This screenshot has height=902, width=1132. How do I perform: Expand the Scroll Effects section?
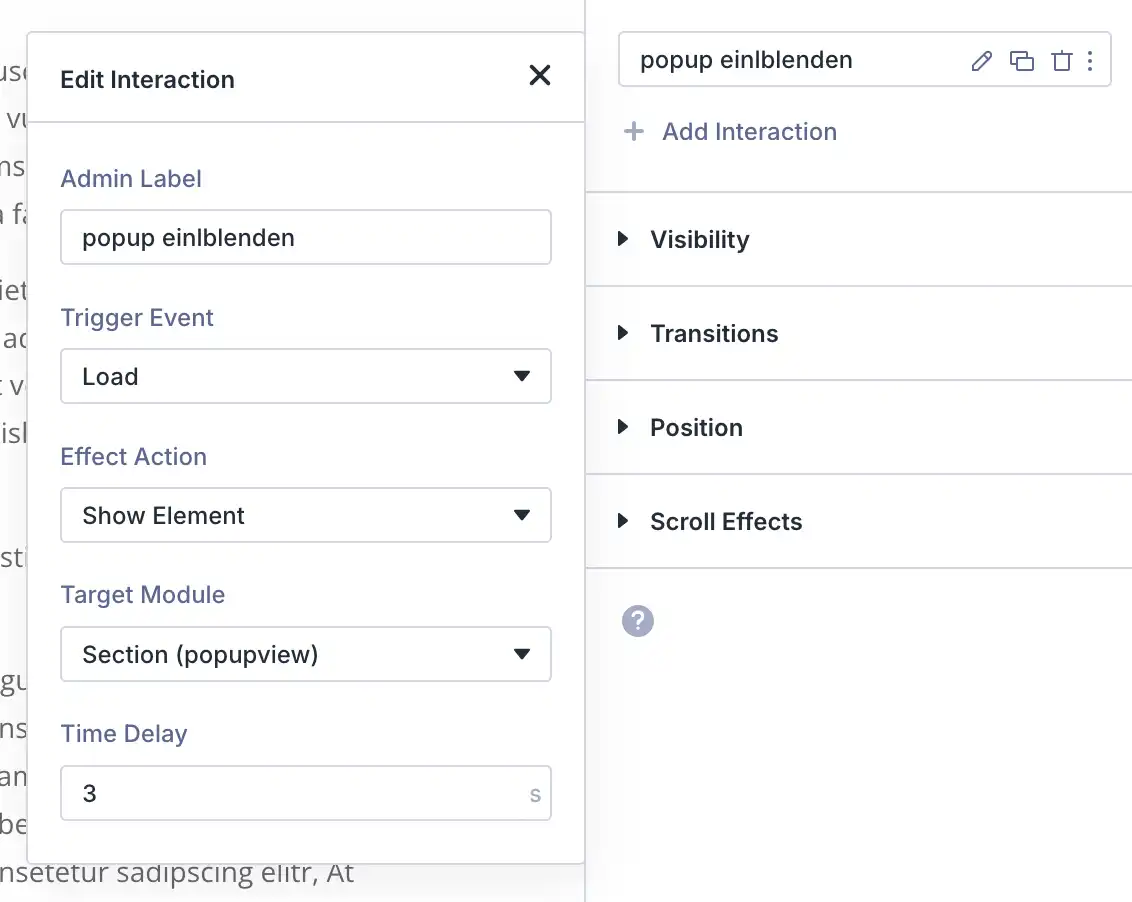coord(726,521)
